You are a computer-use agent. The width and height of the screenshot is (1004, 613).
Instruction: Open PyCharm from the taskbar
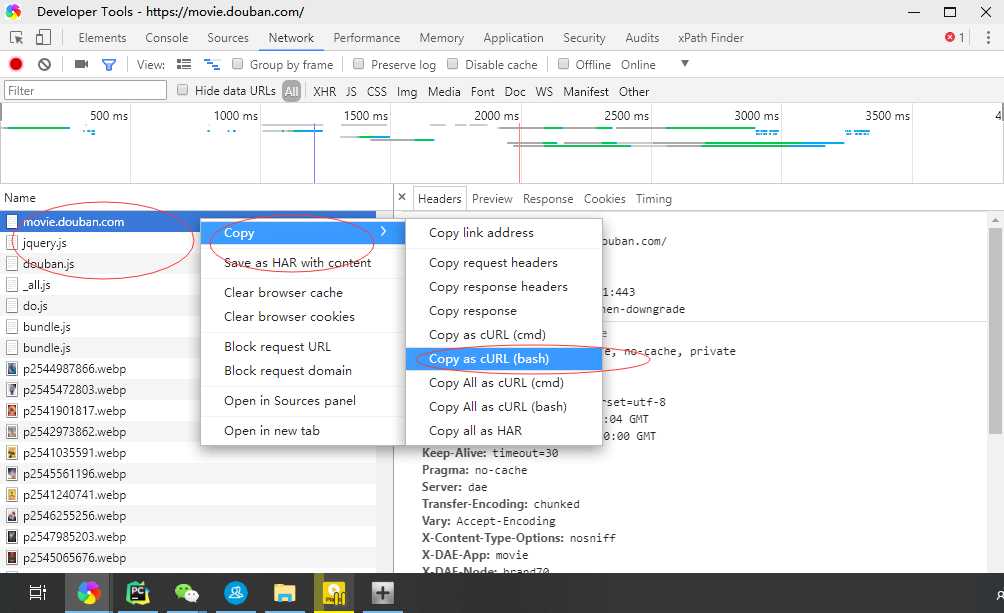click(138, 593)
